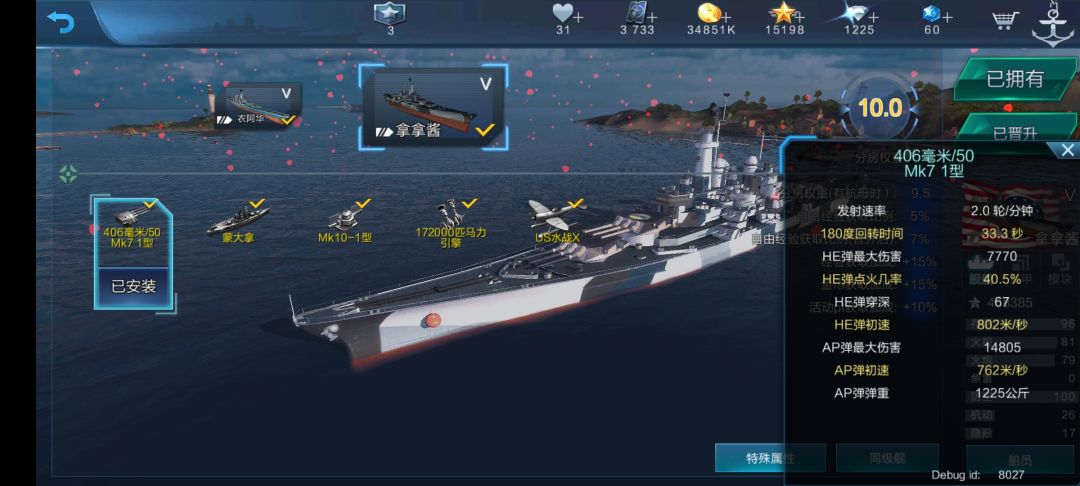Screen dimensions: 1080x486
Task: Click the 已安装 installed button
Action: tap(132, 286)
